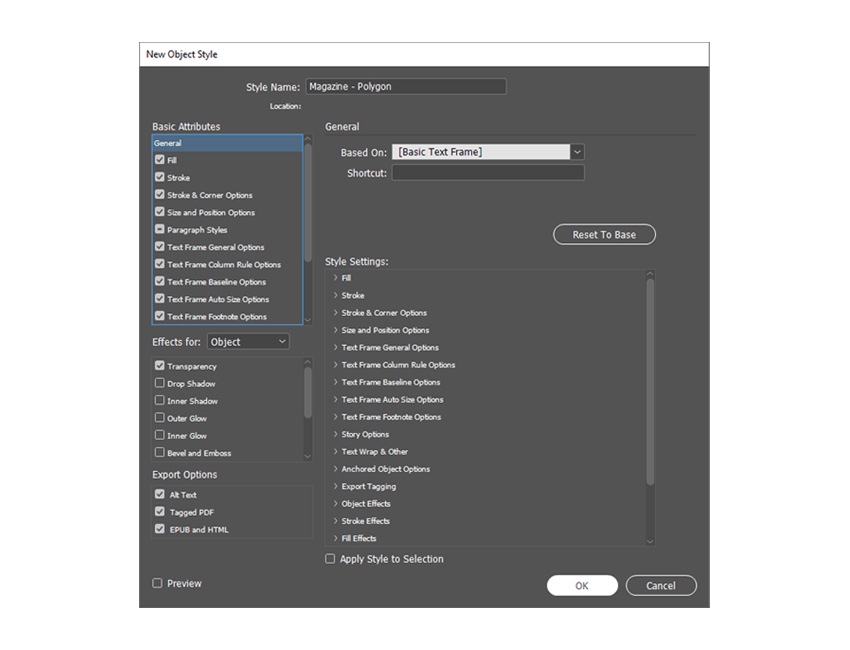Screen dimensions: 850x650
Task: Expand Export Tagging settings
Action: pos(336,486)
